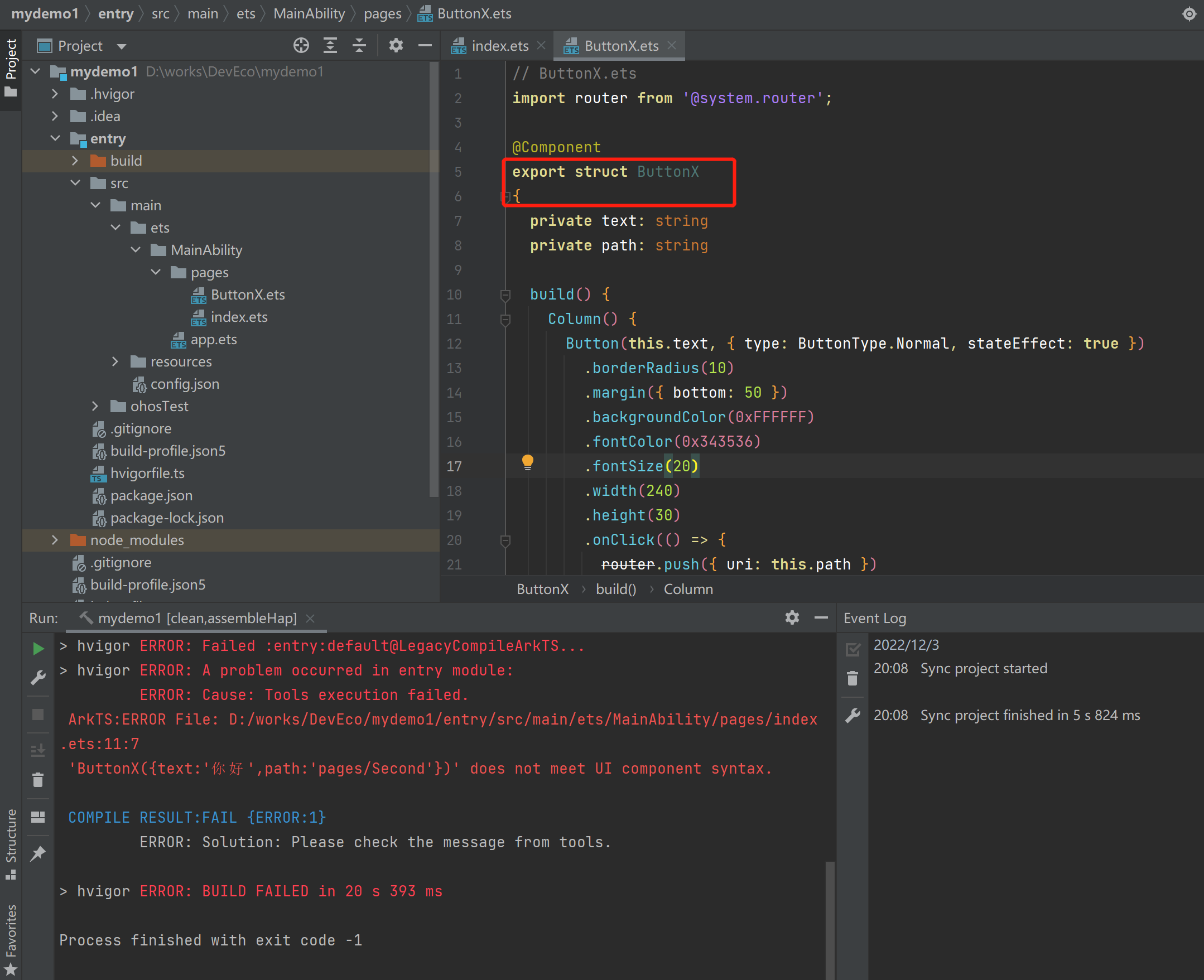Click build() in the editor breadcrumb
This screenshot has height=980, width=1204.
point(615,589)
